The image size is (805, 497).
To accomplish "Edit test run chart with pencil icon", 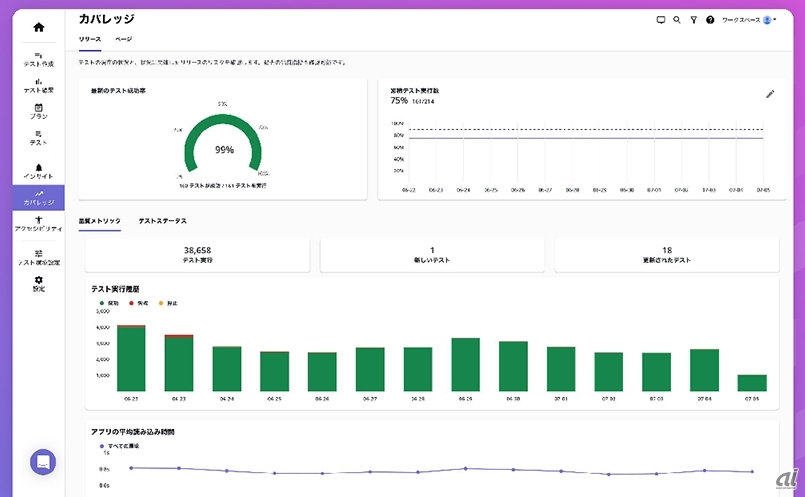I will 770,94.
